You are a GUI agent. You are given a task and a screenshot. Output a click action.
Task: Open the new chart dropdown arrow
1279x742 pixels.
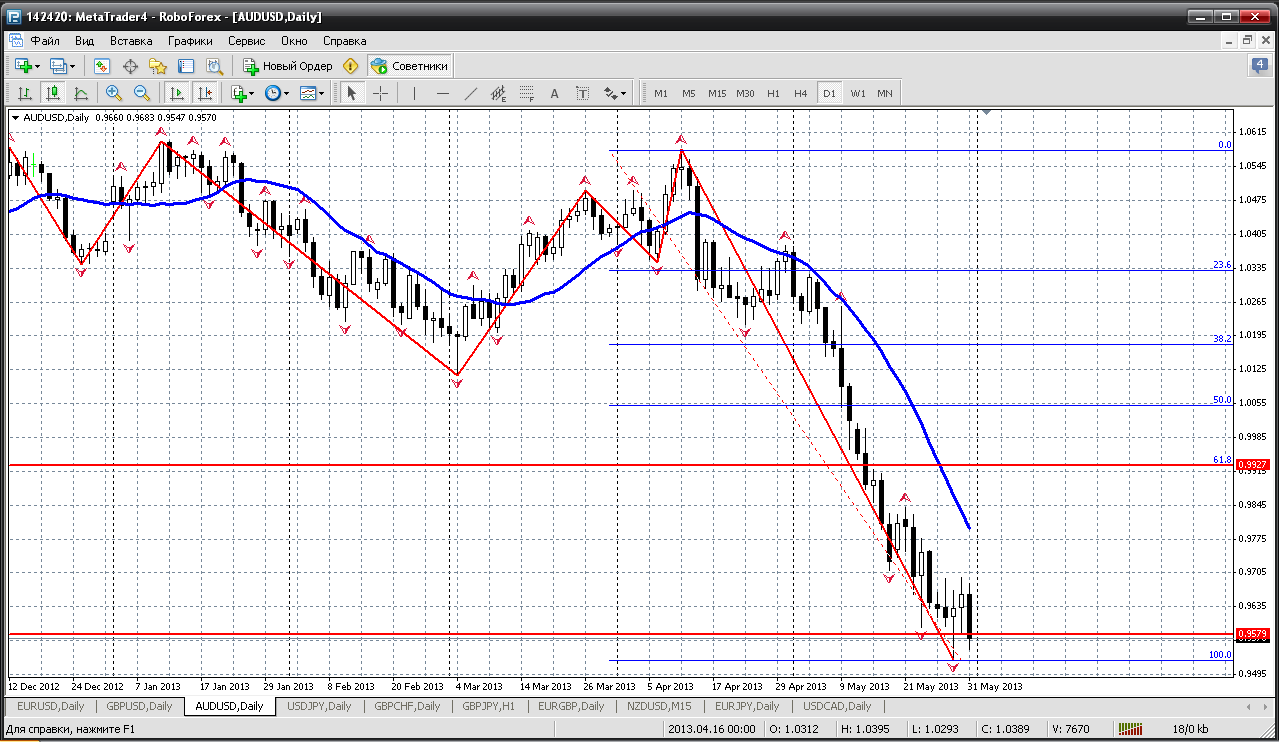[37, 66]
